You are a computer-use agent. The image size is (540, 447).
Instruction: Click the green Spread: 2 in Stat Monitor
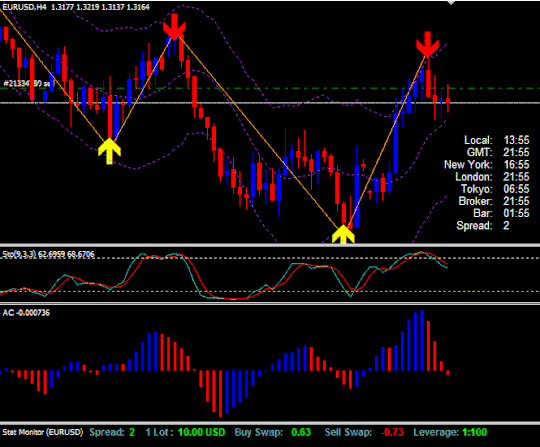point(112,432)
